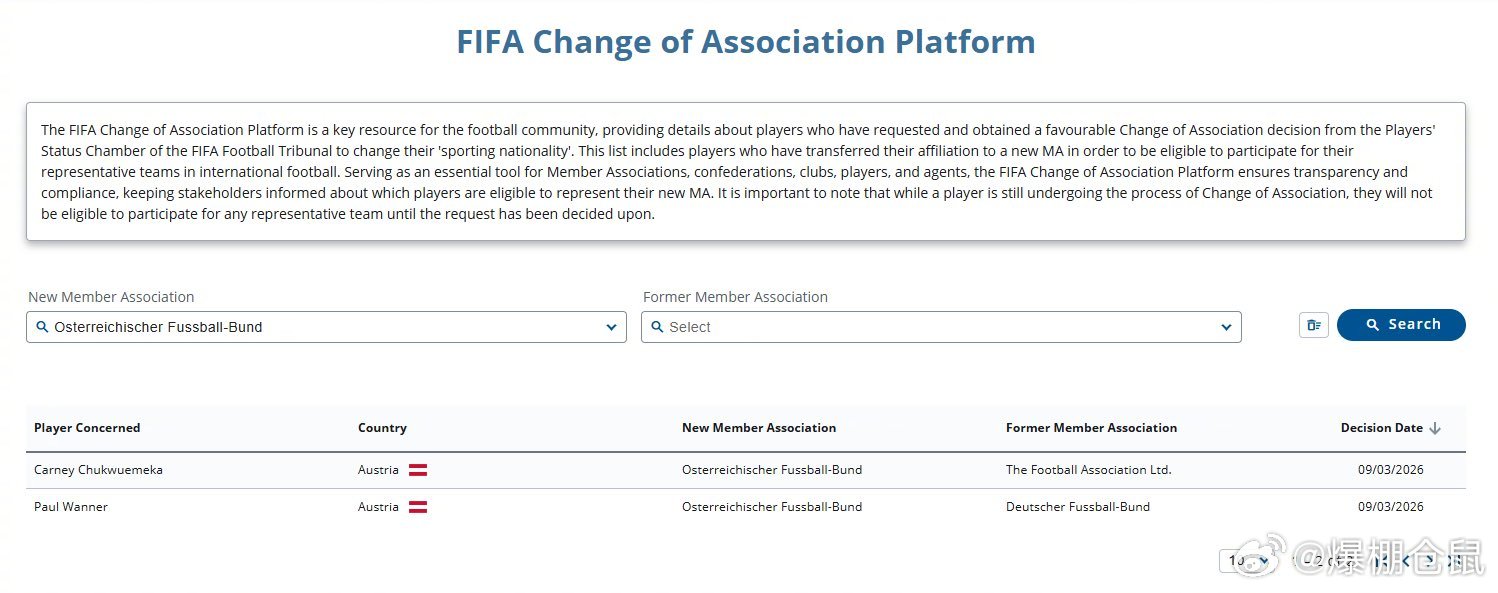Select the Paul Wanner player name

tap(71, 507)
